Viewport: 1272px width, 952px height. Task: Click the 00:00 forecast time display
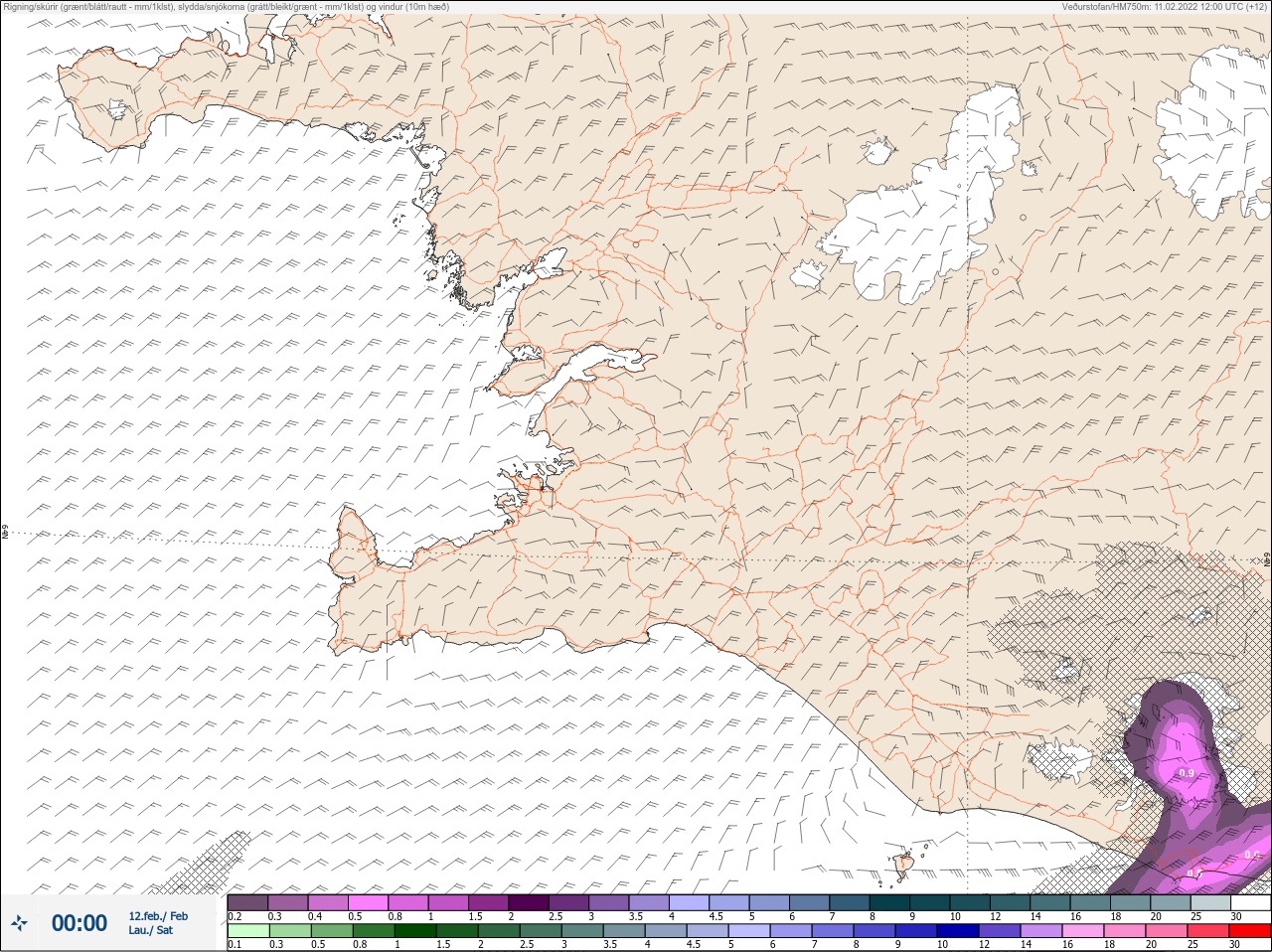(x=79, y=923)
